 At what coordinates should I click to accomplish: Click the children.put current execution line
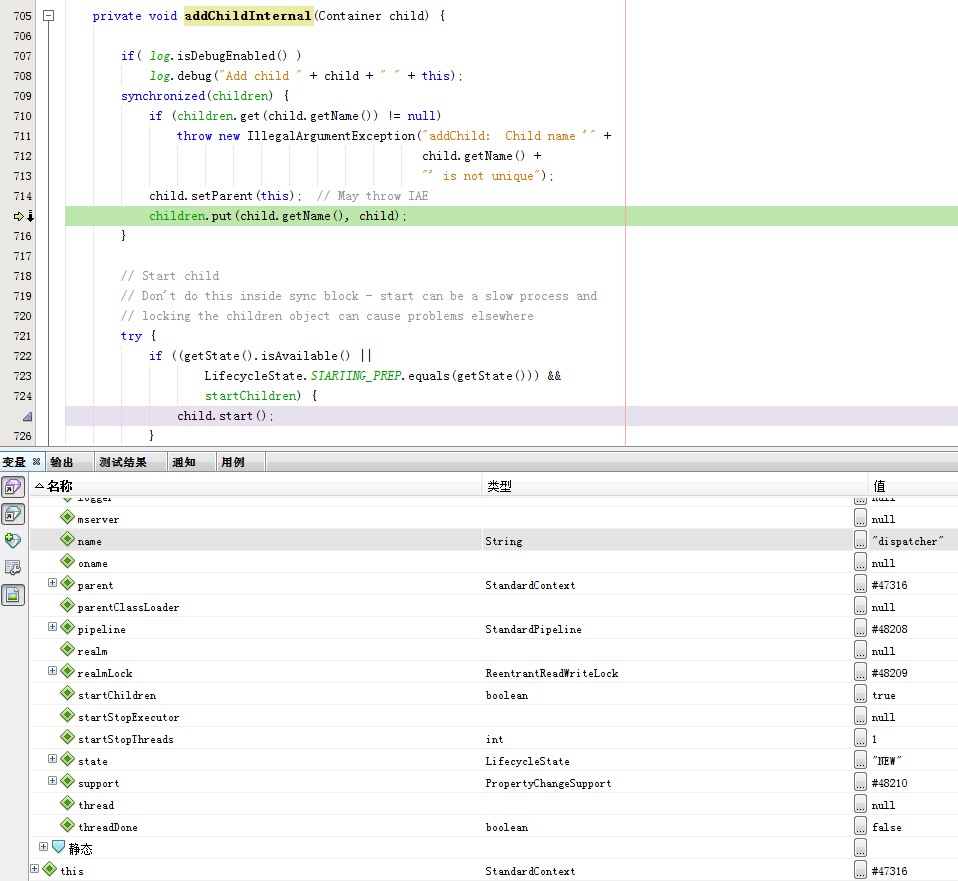(511, 216)
